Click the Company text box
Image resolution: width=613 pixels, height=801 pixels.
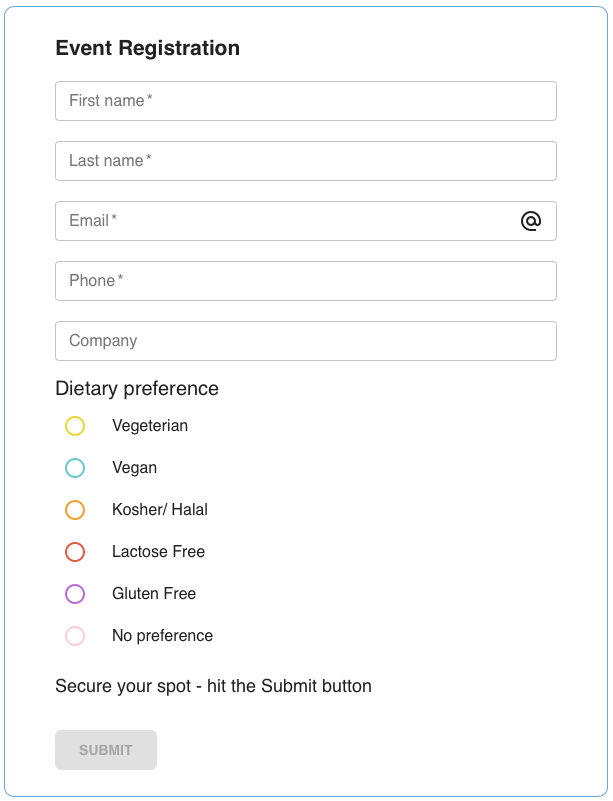(x=305, y=341)
